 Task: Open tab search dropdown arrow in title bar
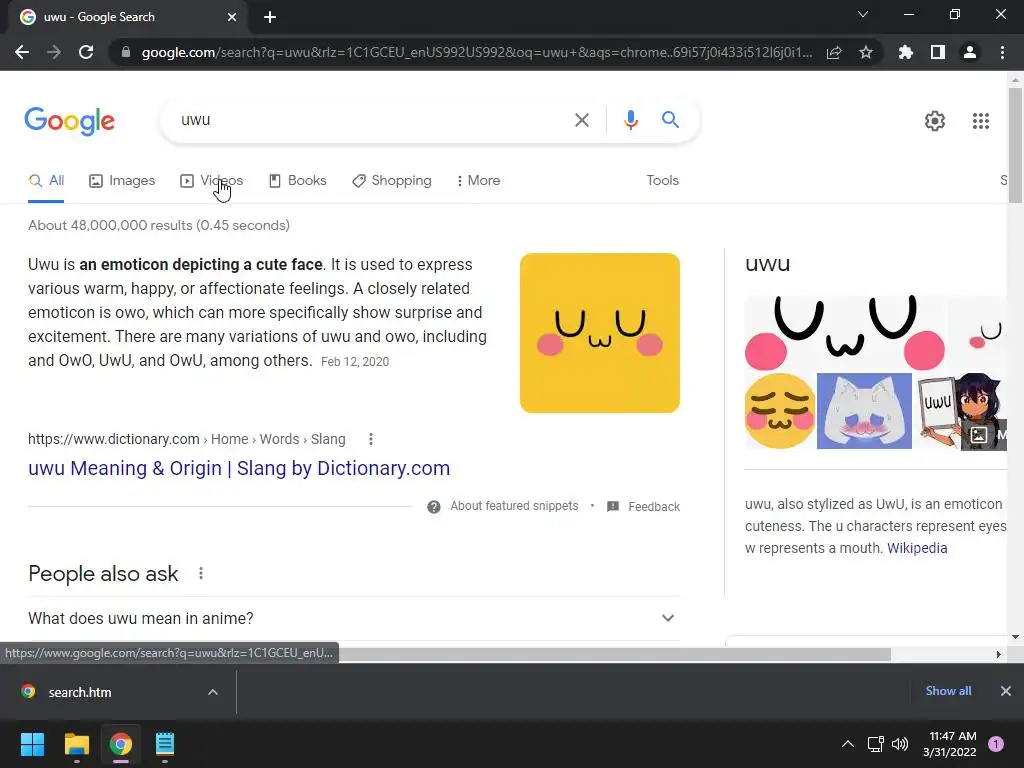(863, 14)
